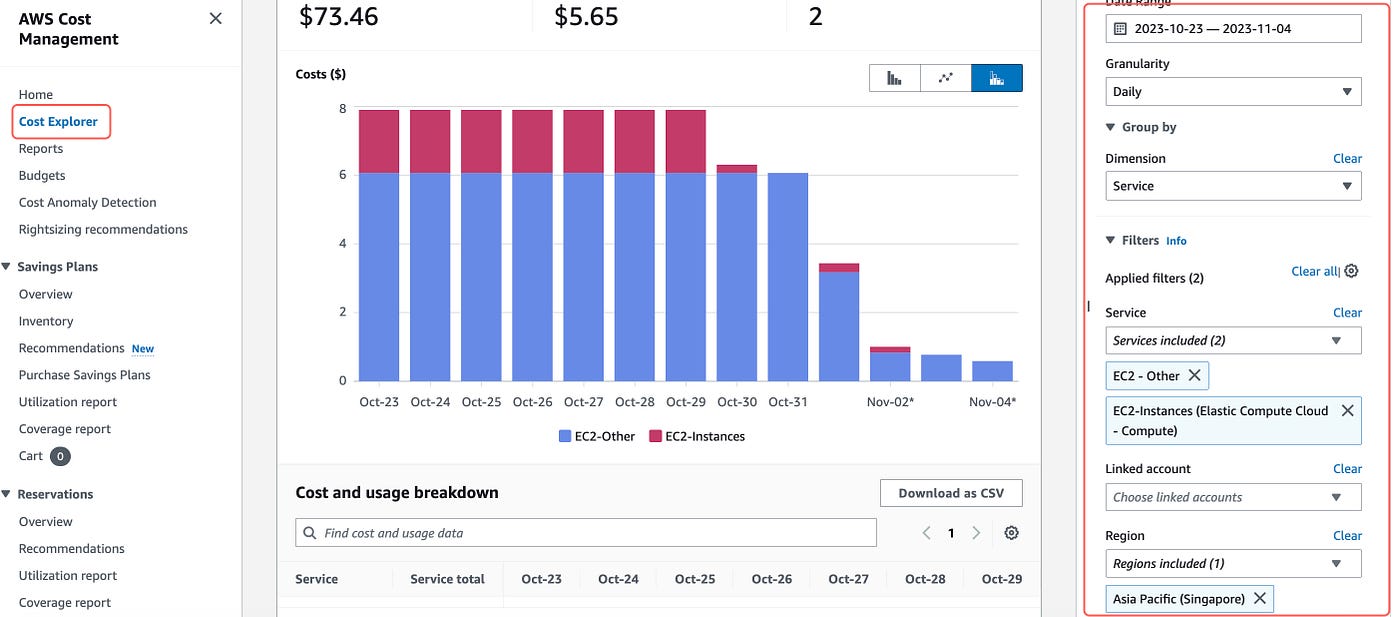
Task: Remove the EC2 - Other service filter
Action: pos(1194,376)
